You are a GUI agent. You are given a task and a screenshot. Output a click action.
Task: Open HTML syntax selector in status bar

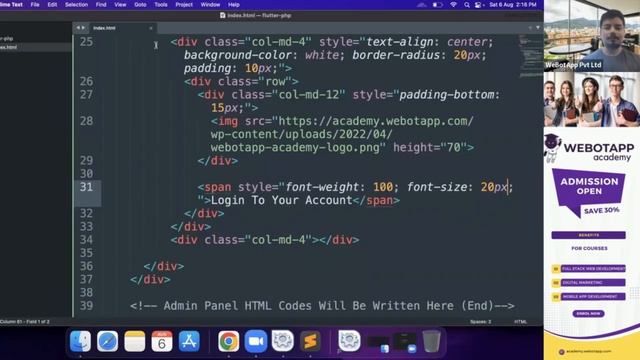coord(520,322)
